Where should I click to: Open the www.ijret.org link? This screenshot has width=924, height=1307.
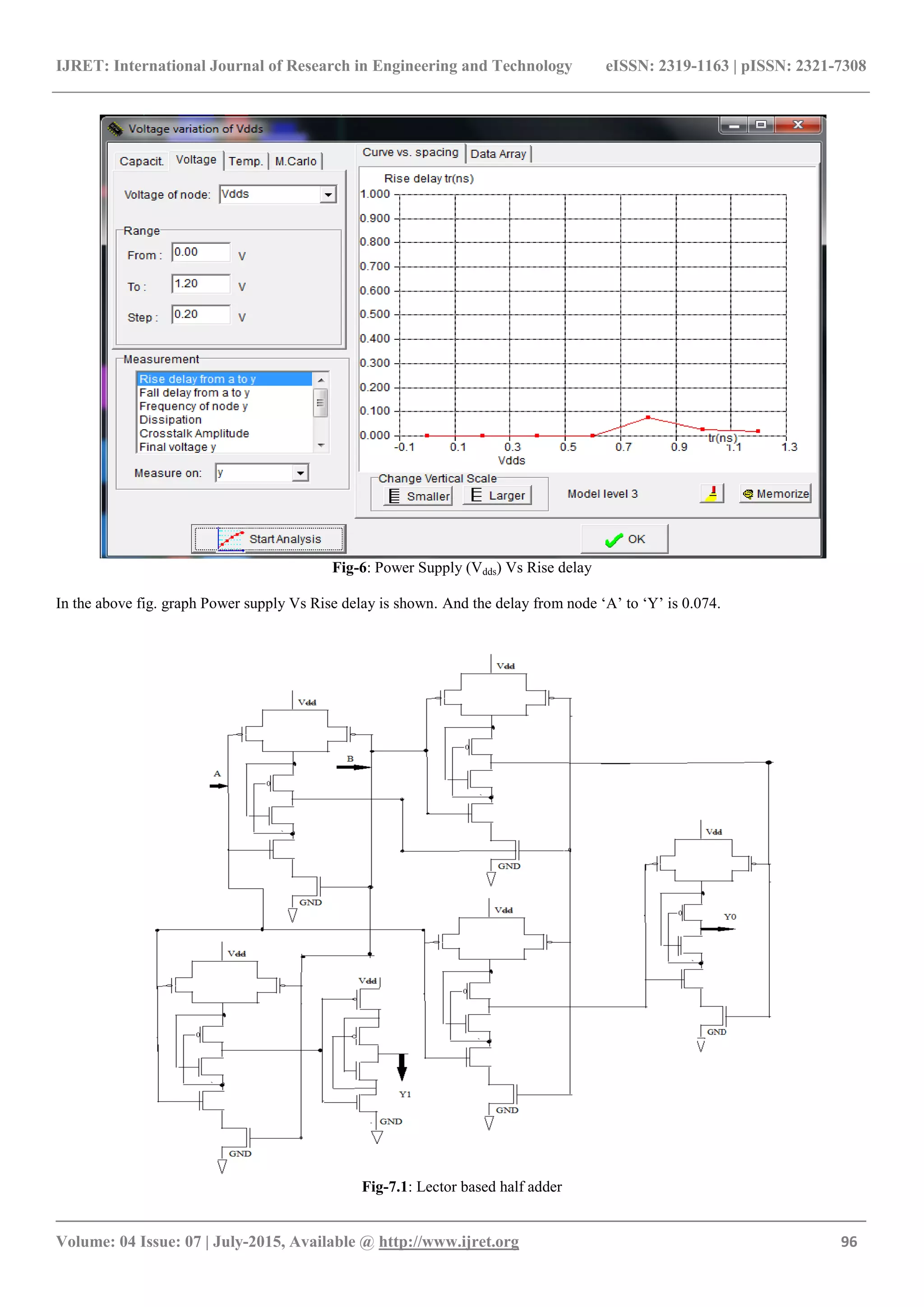pyautogui.click(x=448, y=1242)
